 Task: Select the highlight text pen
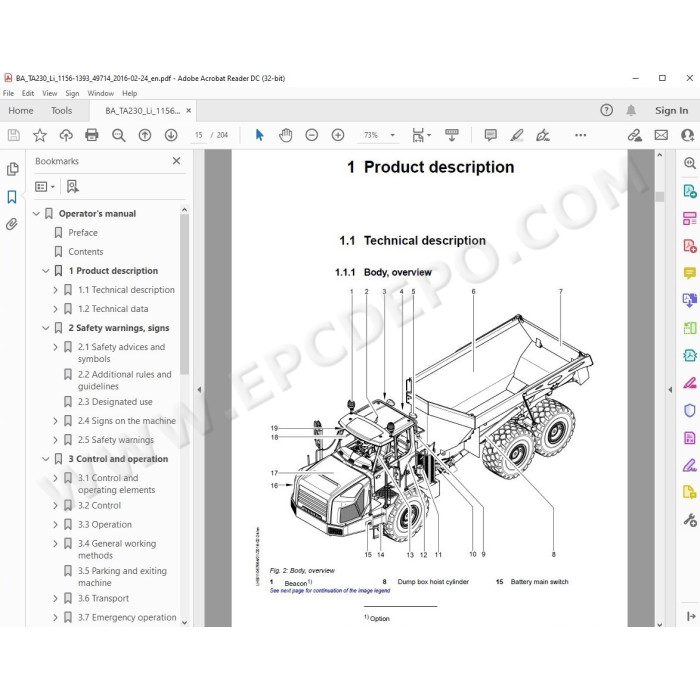point(517,135)
